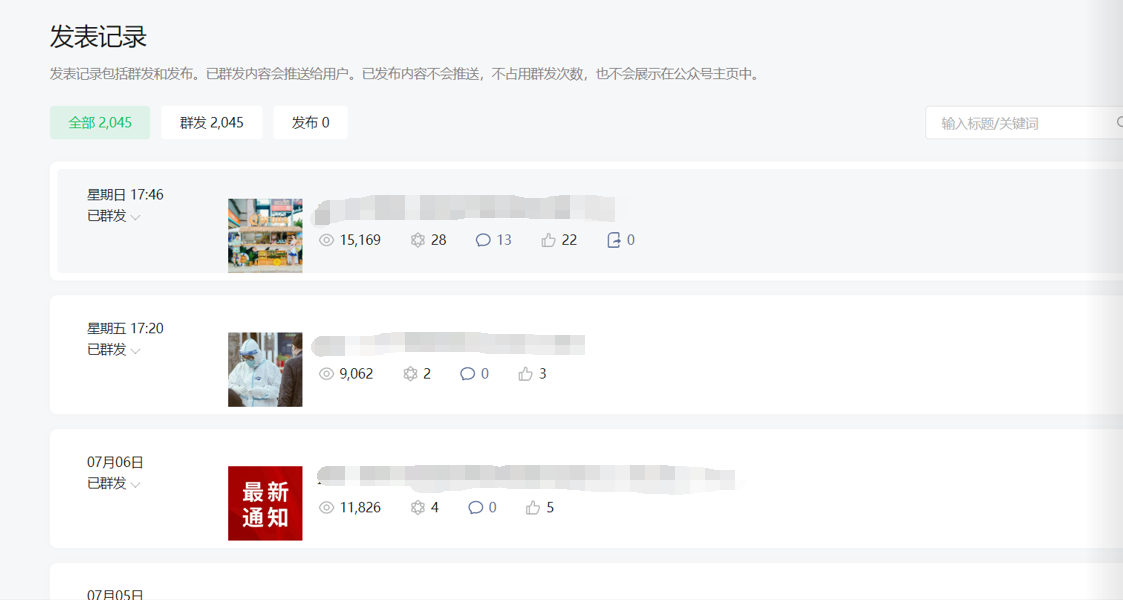The image size is (1123, 600).
Task: Click comment bubble icon on the 9,062-view article
Action: point(468,374)
